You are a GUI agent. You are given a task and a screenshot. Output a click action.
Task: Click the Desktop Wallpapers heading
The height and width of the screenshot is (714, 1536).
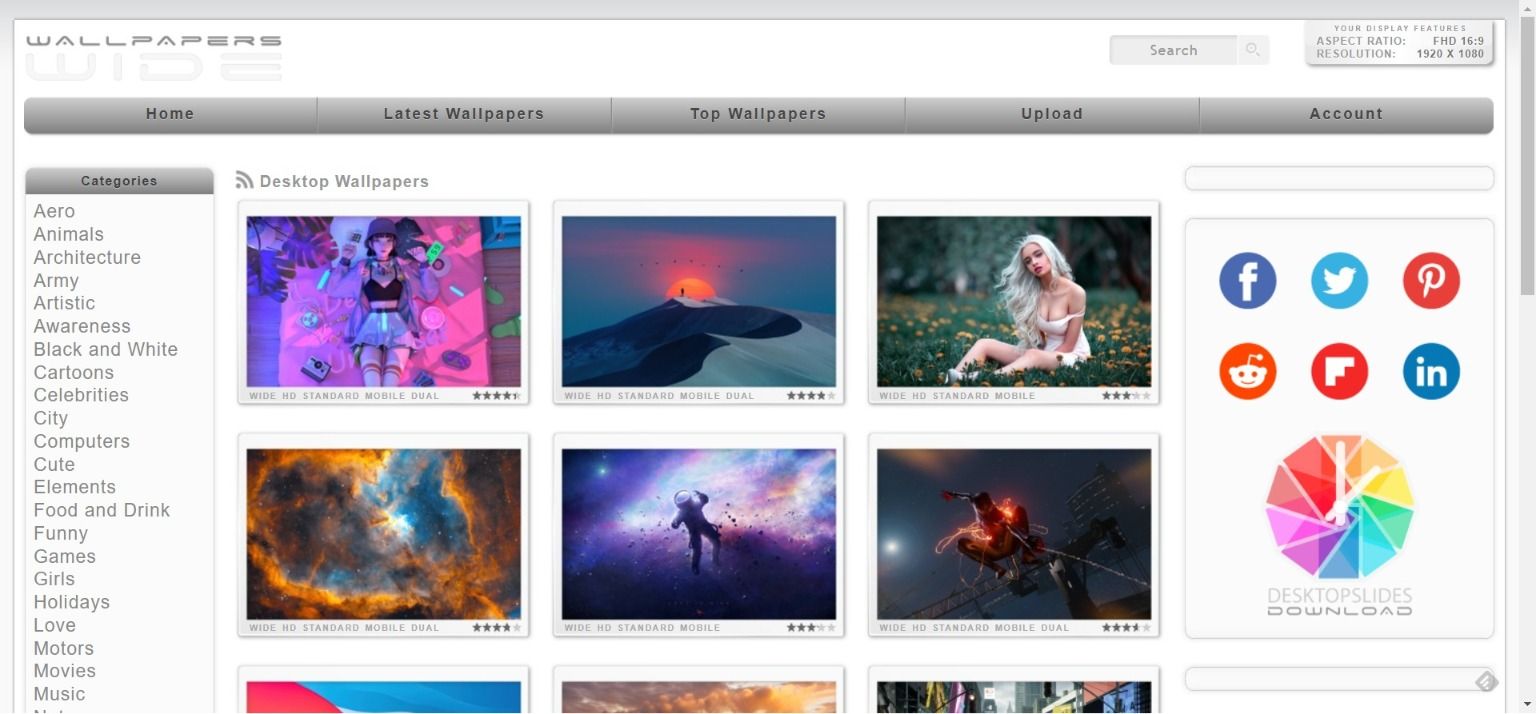coord(344,181)
